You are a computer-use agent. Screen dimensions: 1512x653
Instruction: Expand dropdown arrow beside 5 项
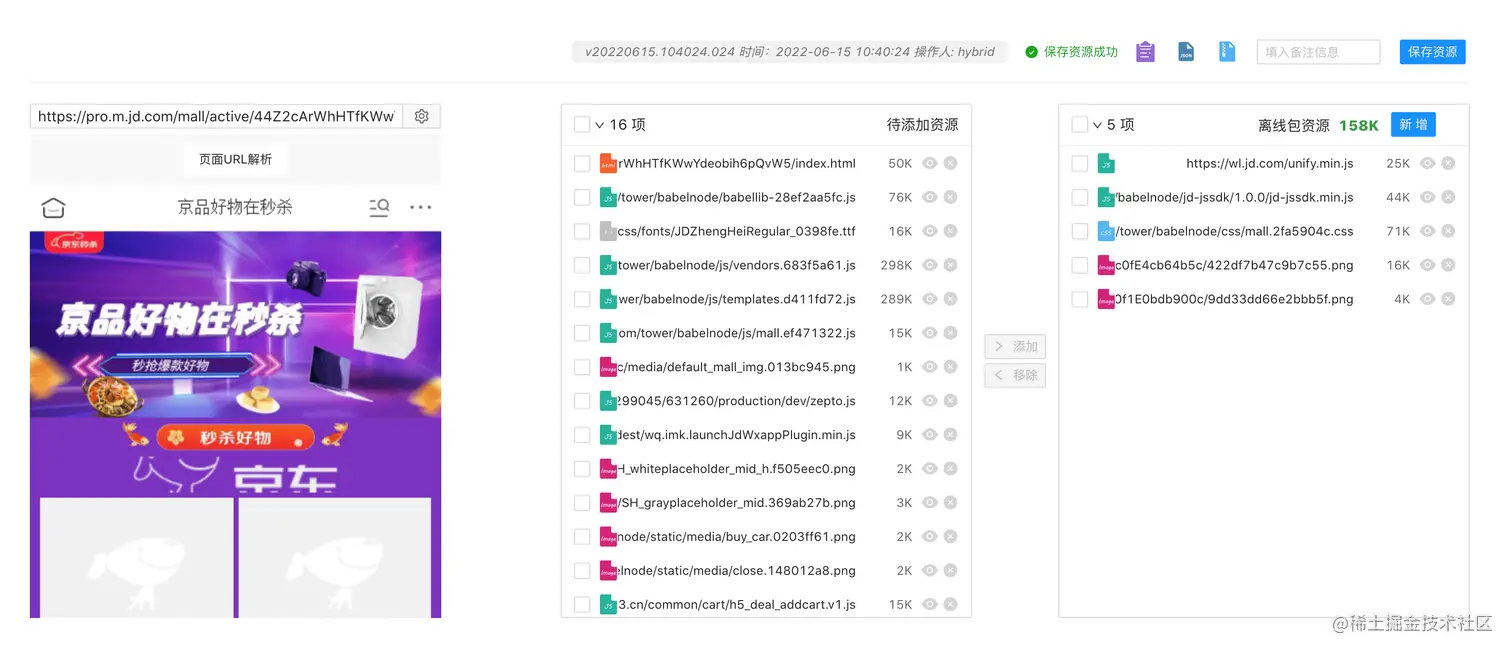tap(1098, 125)
